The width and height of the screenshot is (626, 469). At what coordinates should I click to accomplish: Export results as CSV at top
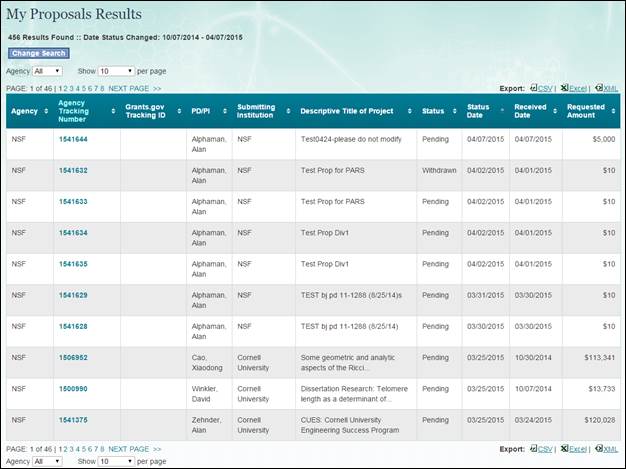(x=543, y=88)
